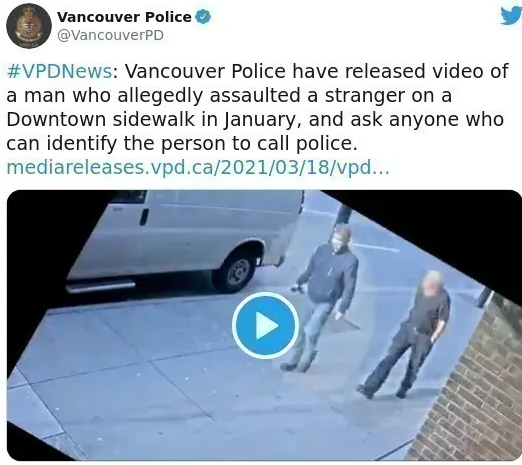Screen dimensions: 522x465
Task: Click the Vancouver Police display name
Action: point(124,17)
